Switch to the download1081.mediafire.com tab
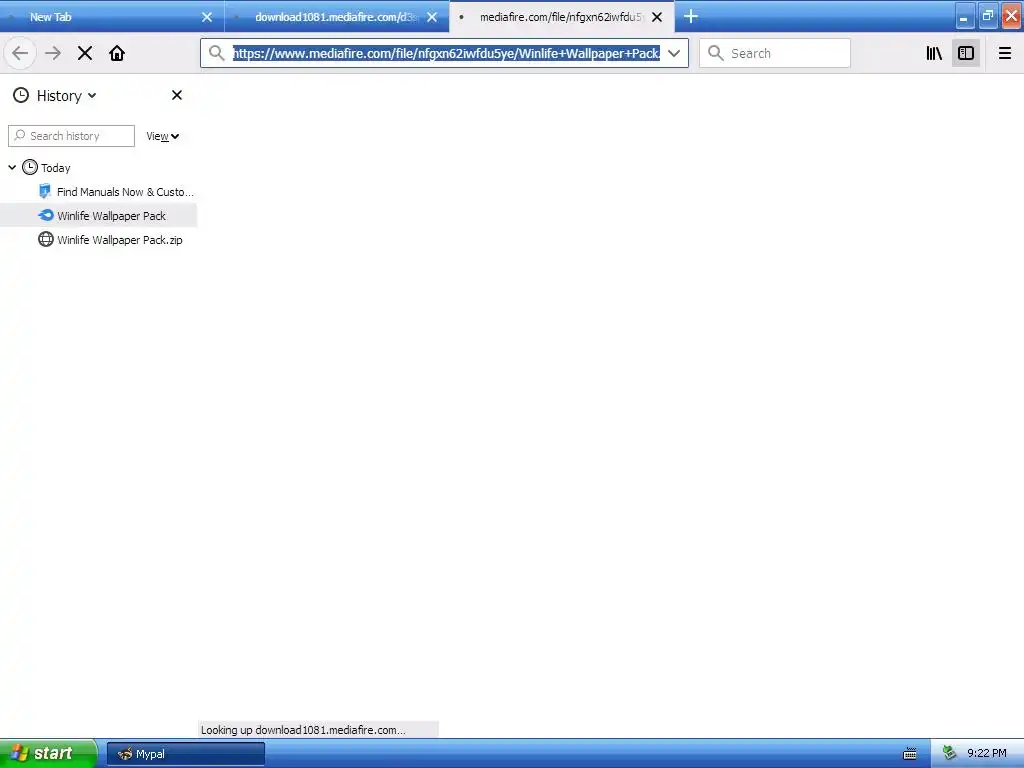This screenshot has width=1024, height=768. tap(337, 17)
